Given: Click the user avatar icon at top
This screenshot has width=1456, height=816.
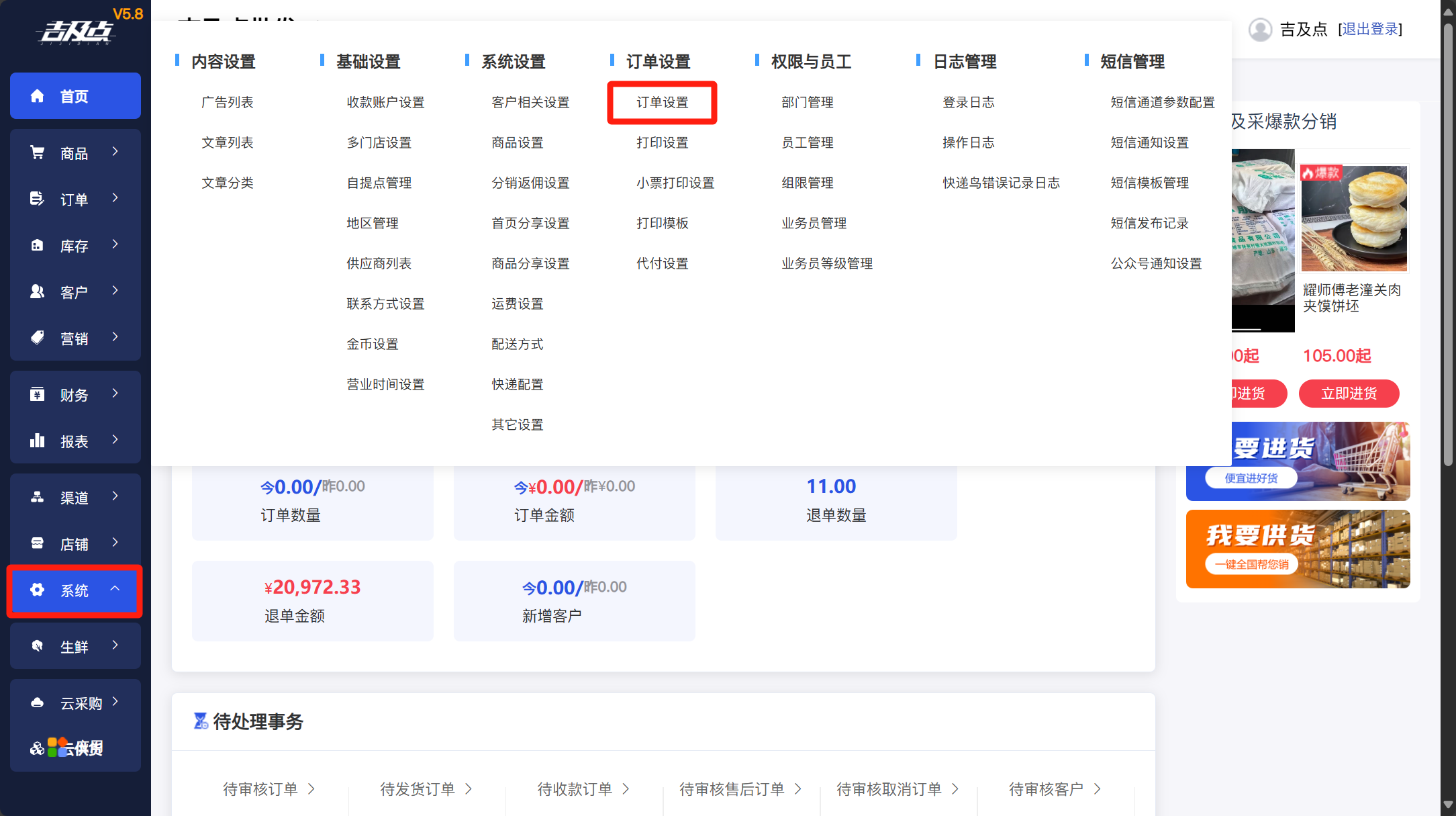Looking at the screenshot, I should click(x=1260, y=30).
